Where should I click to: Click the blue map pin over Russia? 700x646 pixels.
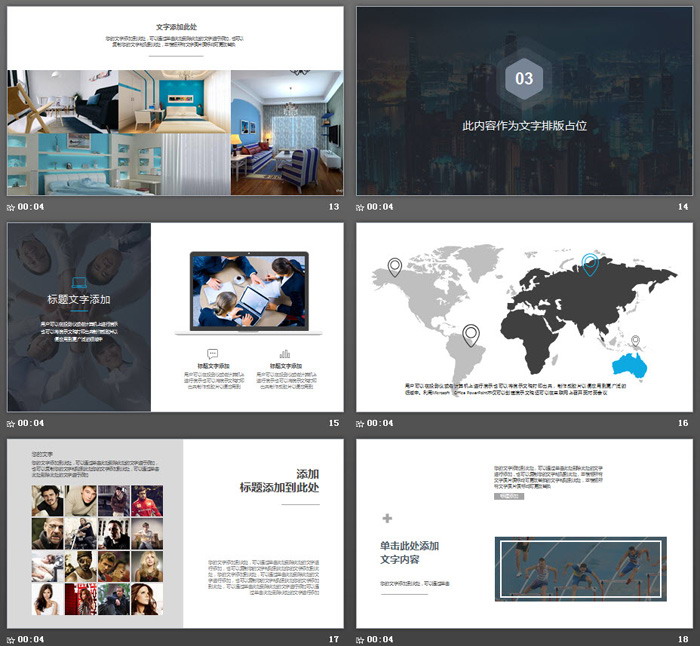(x=589, y=263)
